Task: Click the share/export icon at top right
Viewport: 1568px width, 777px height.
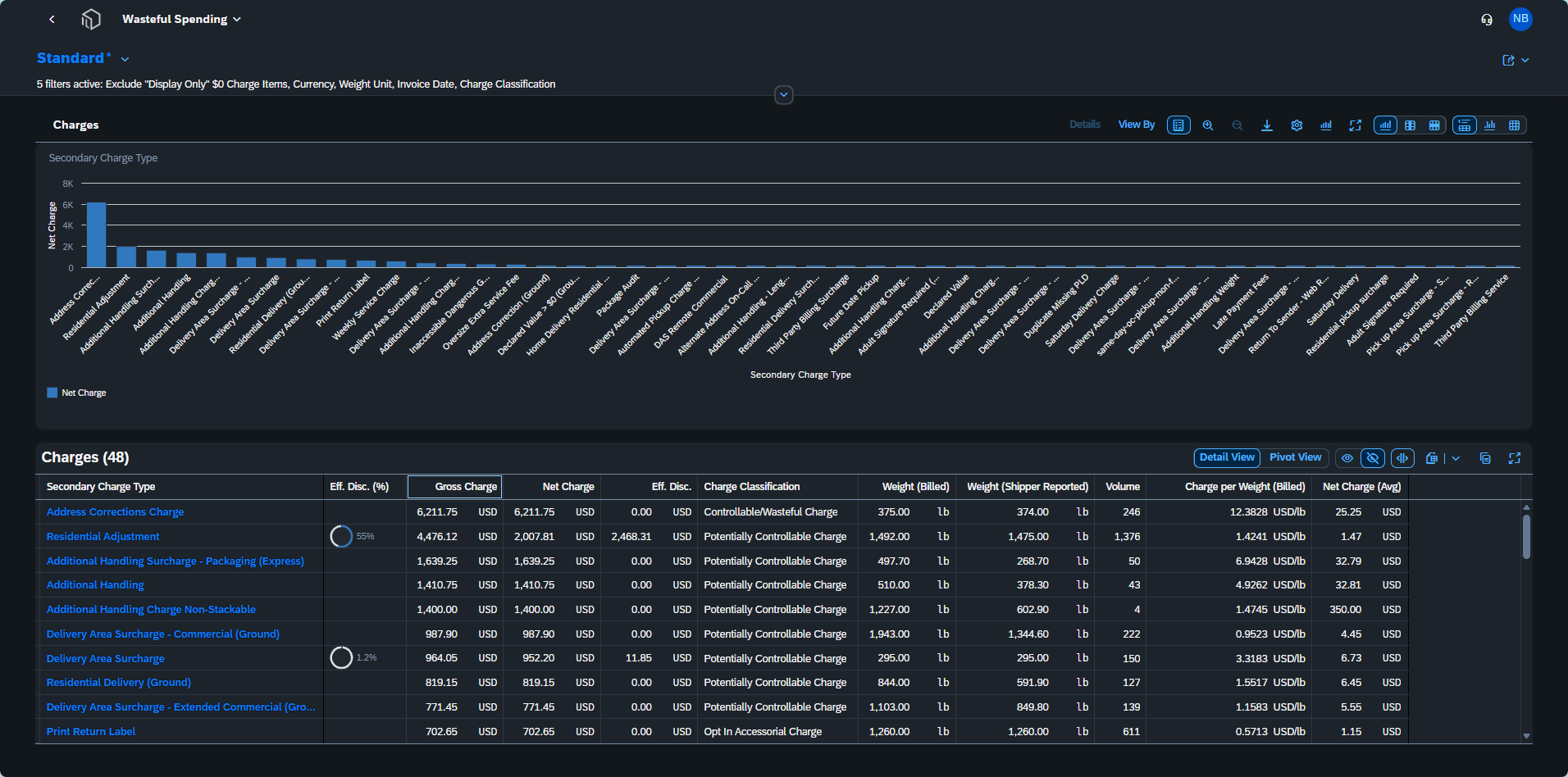Action: pyautogui.click(x=1508, y=60)
